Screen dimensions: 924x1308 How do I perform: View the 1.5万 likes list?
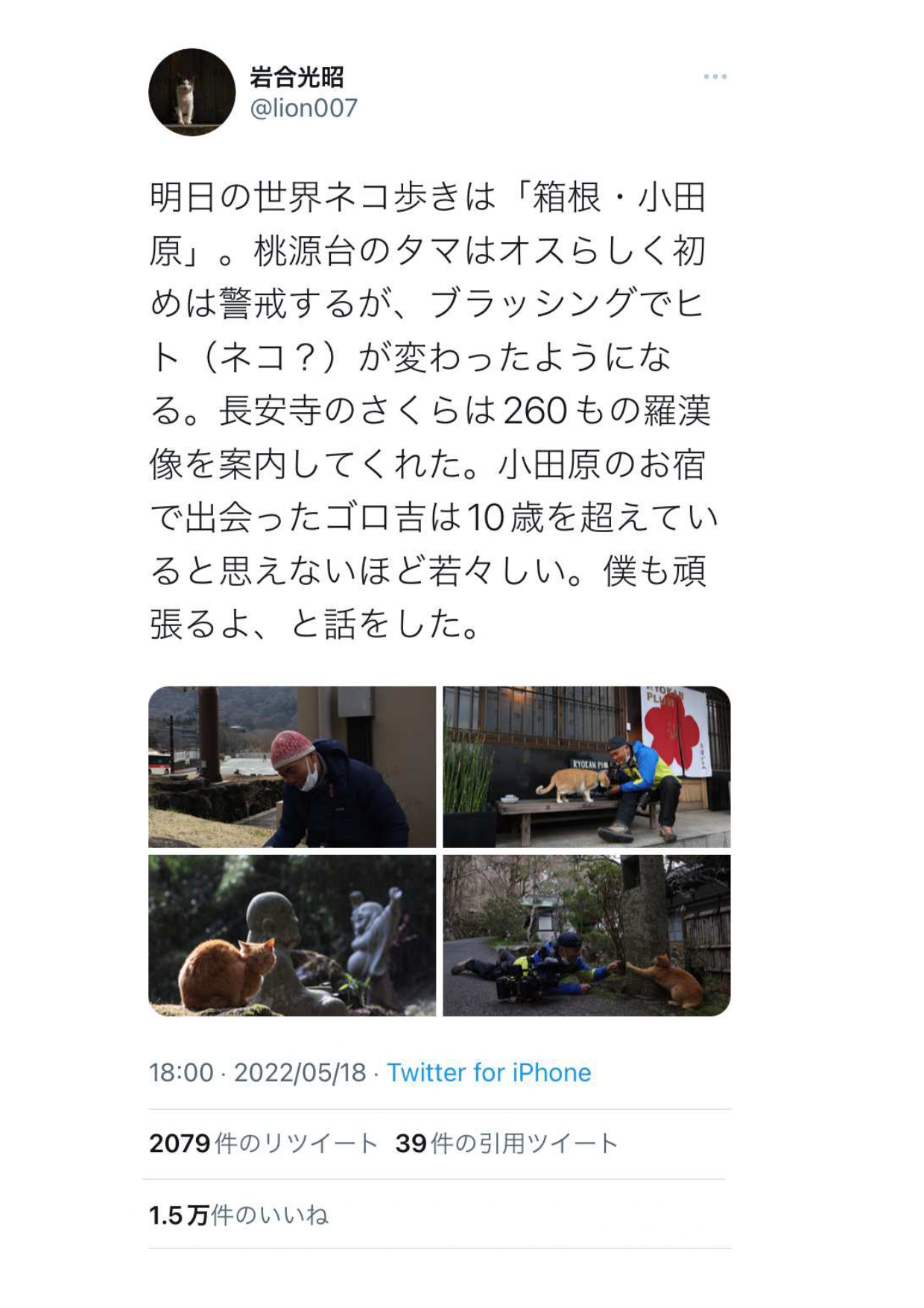pyautogui.click(x=238, y=1216)
